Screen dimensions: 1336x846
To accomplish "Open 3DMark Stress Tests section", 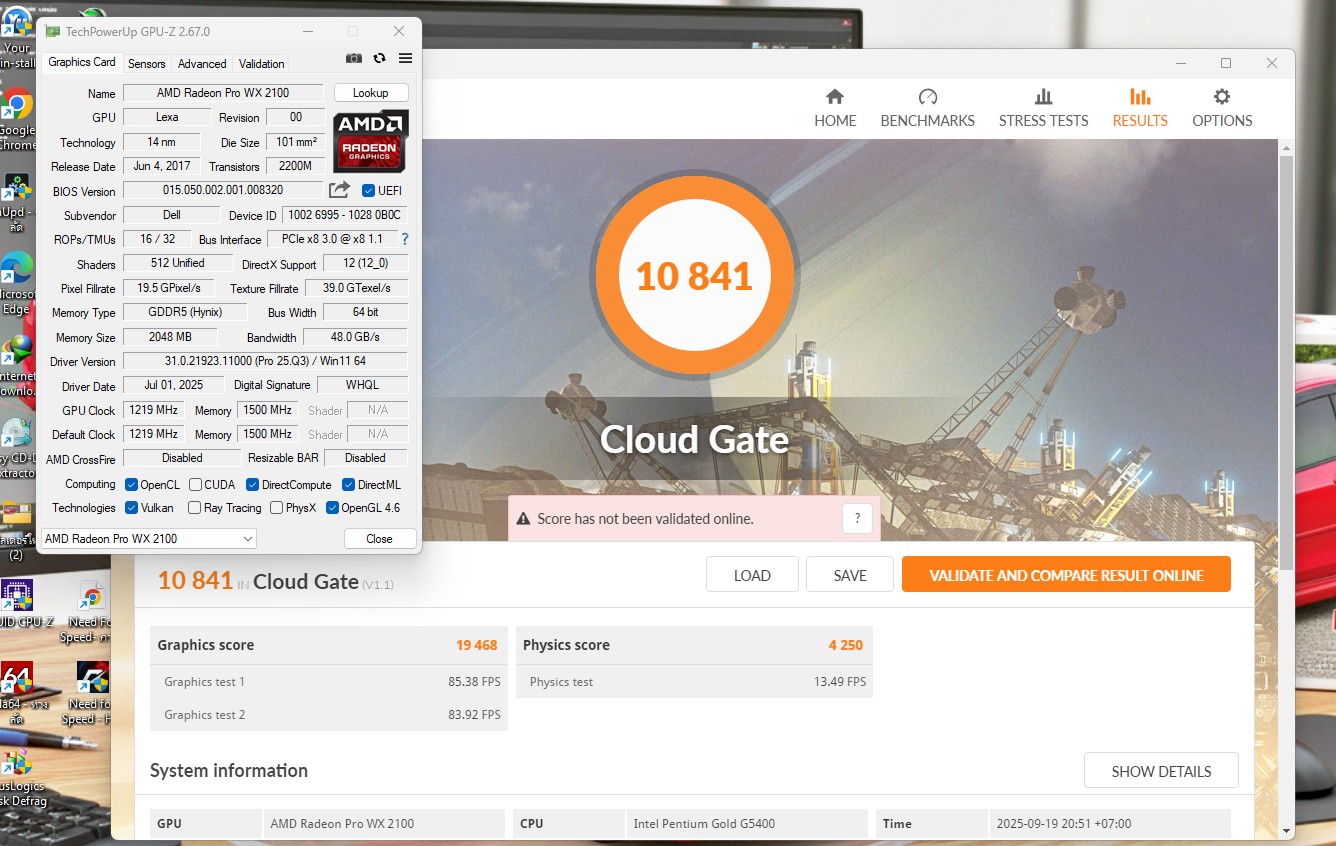I will 1043,108.
